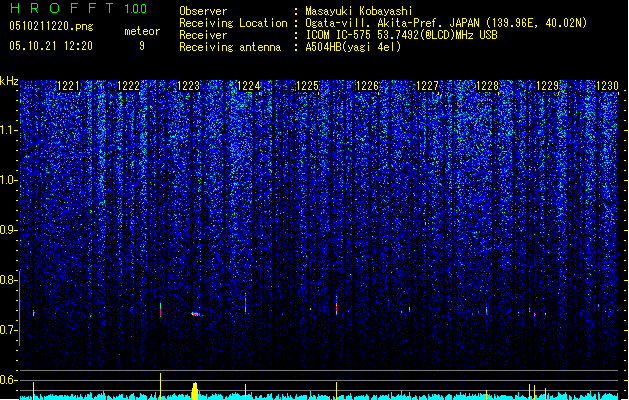This screenshot has width=629, height=400.
Task: Click the HROFFT program title text
Action: click(x=62, y=8)
